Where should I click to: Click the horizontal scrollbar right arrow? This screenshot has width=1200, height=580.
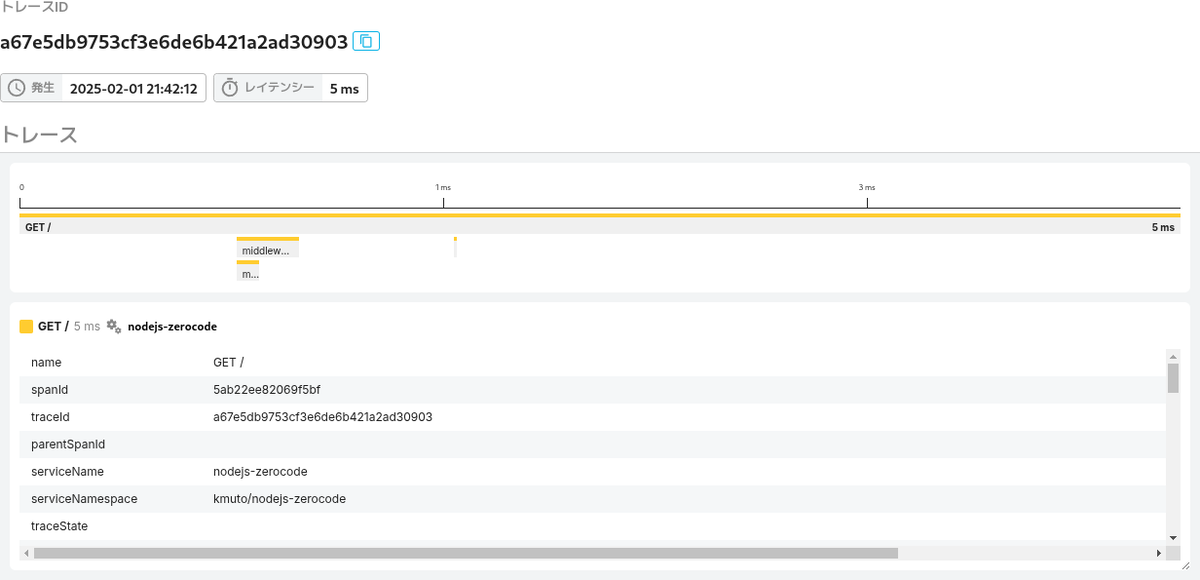tap(1159, 552)
